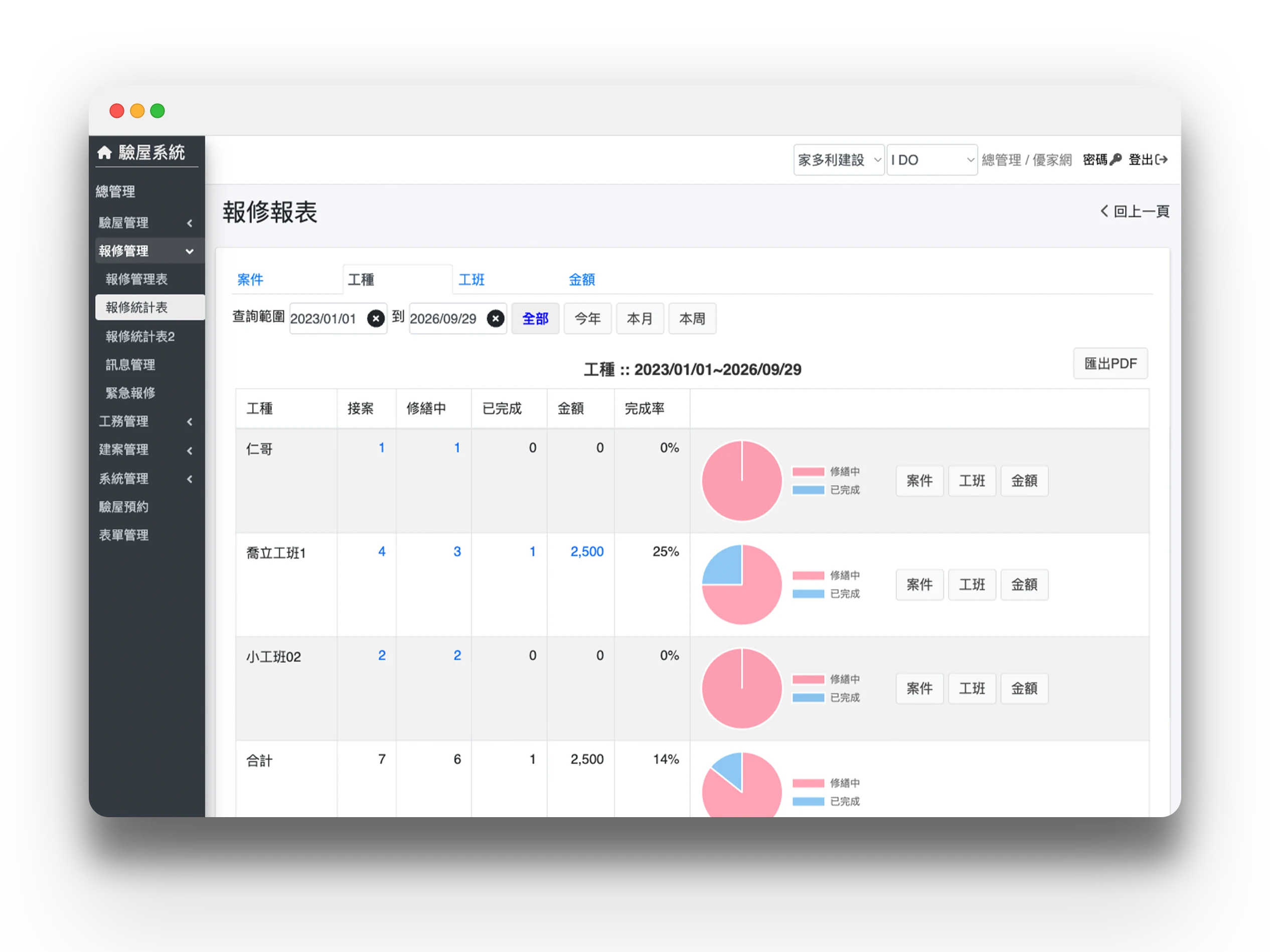Click the 2,500 amount link for 喬立工班1
The width and height of the screenshot is (1270, 952).
[587, 551]
